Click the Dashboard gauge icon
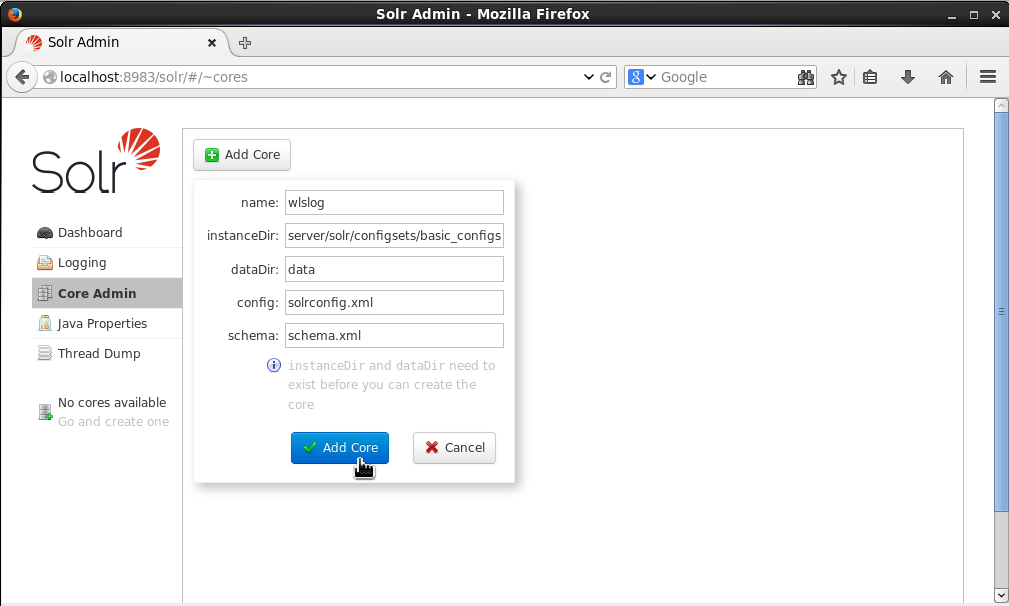1009x606 pixels. (x=44, y=233)
